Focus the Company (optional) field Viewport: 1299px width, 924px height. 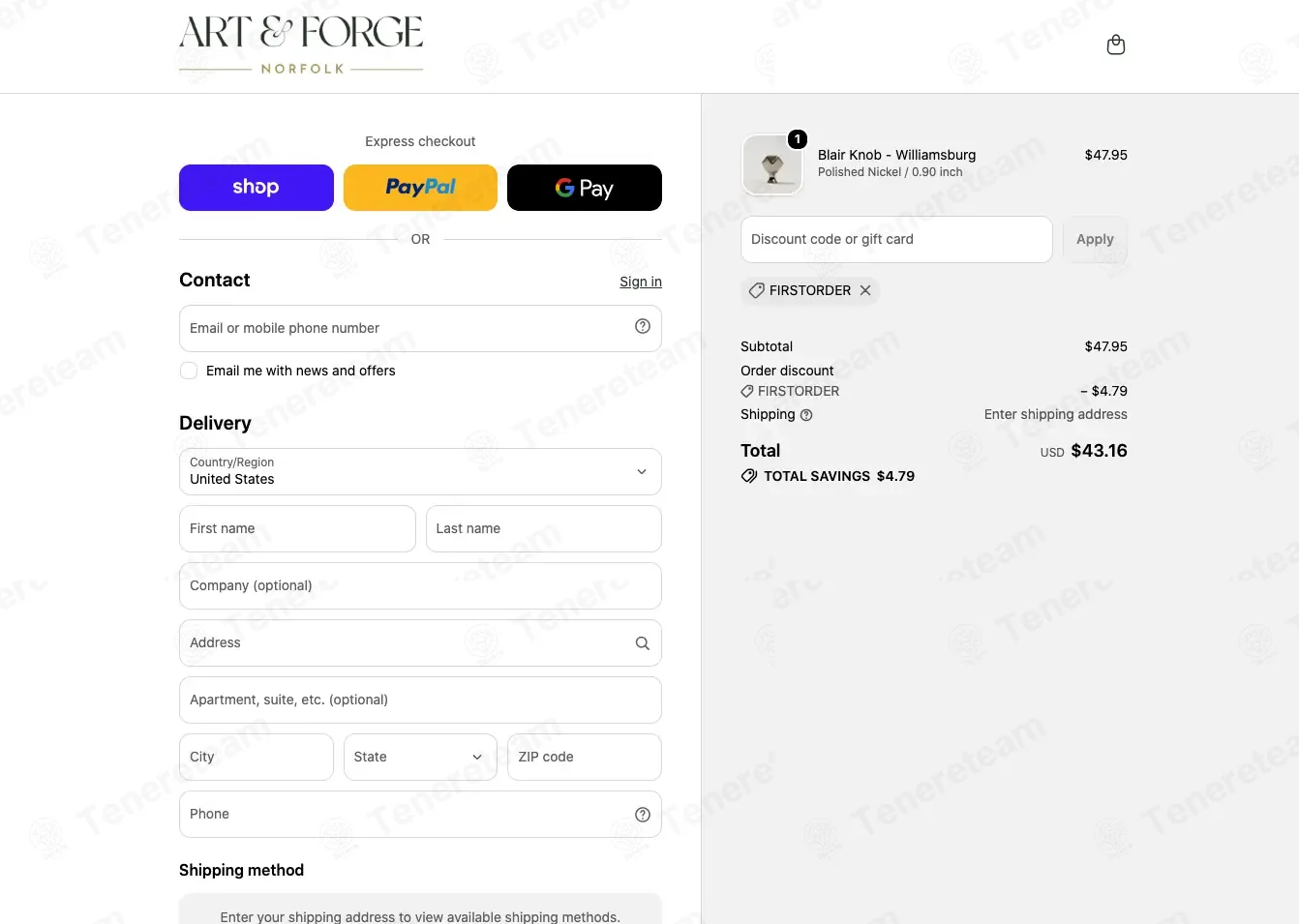click(420, 585)
